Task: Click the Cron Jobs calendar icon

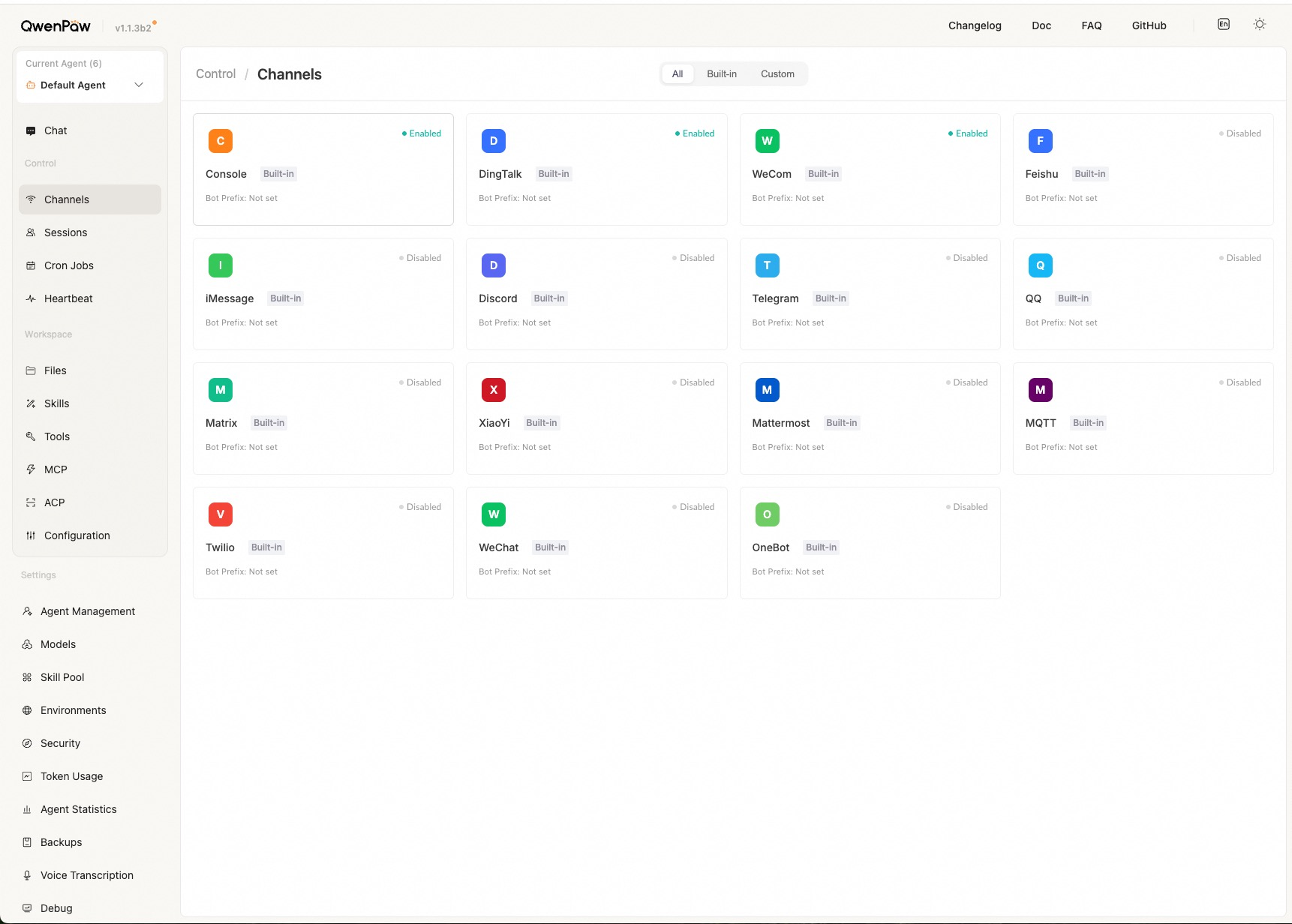Action: point(31,265)
